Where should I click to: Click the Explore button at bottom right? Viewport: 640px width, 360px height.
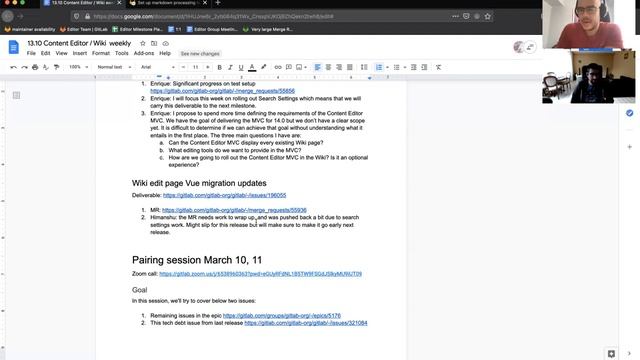coord(611,354)
